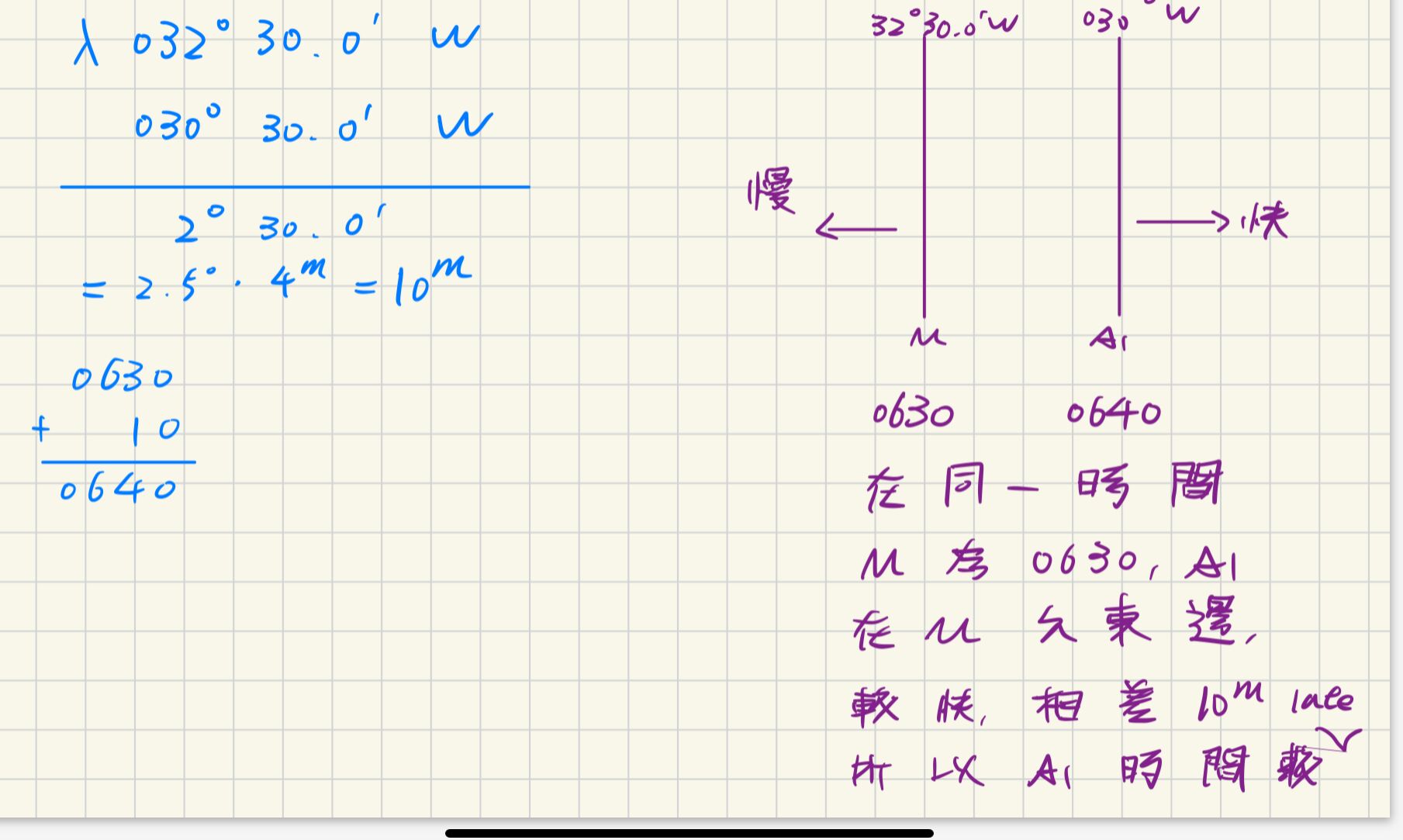This screenshot has height=840, width=1403.
Task: Tap the blue 10m result after equals
Action: 430,282
